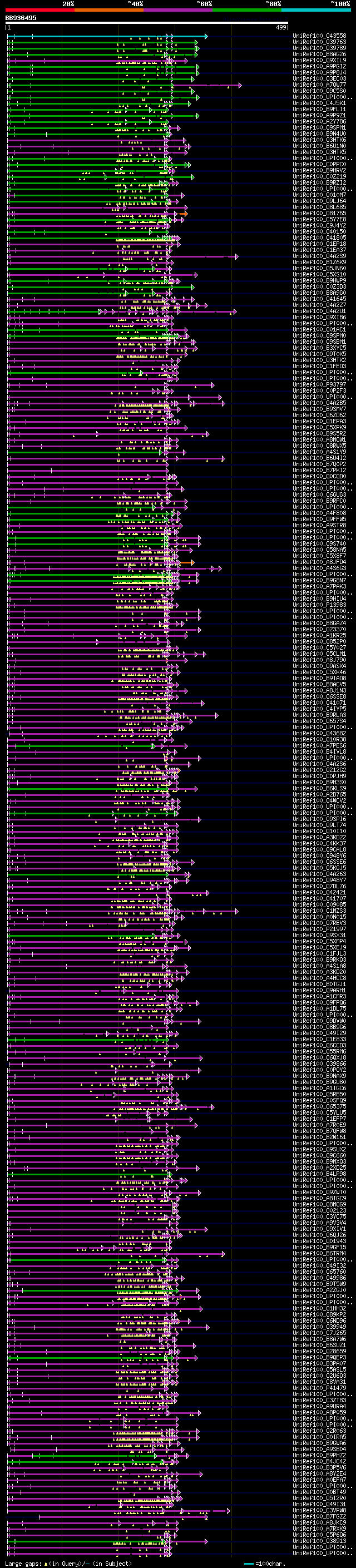Click the green ~80% identity legend segment
Viewport: 356px width, 1568px height.
246,10
